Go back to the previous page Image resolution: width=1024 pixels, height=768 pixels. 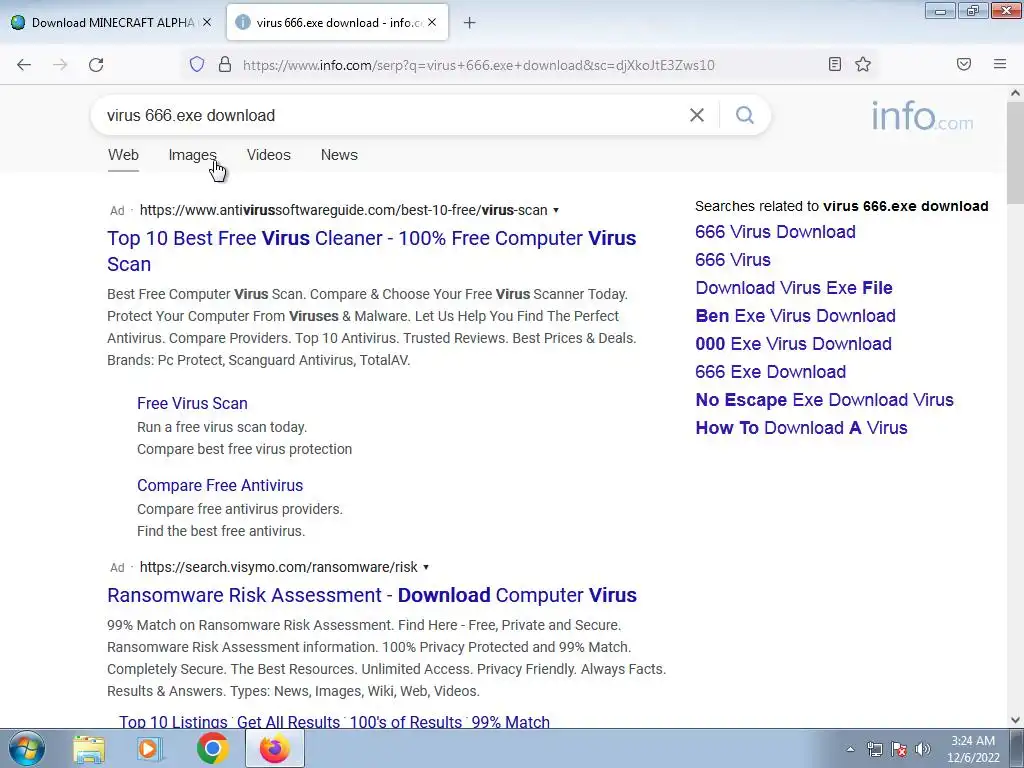coord(24,65)
